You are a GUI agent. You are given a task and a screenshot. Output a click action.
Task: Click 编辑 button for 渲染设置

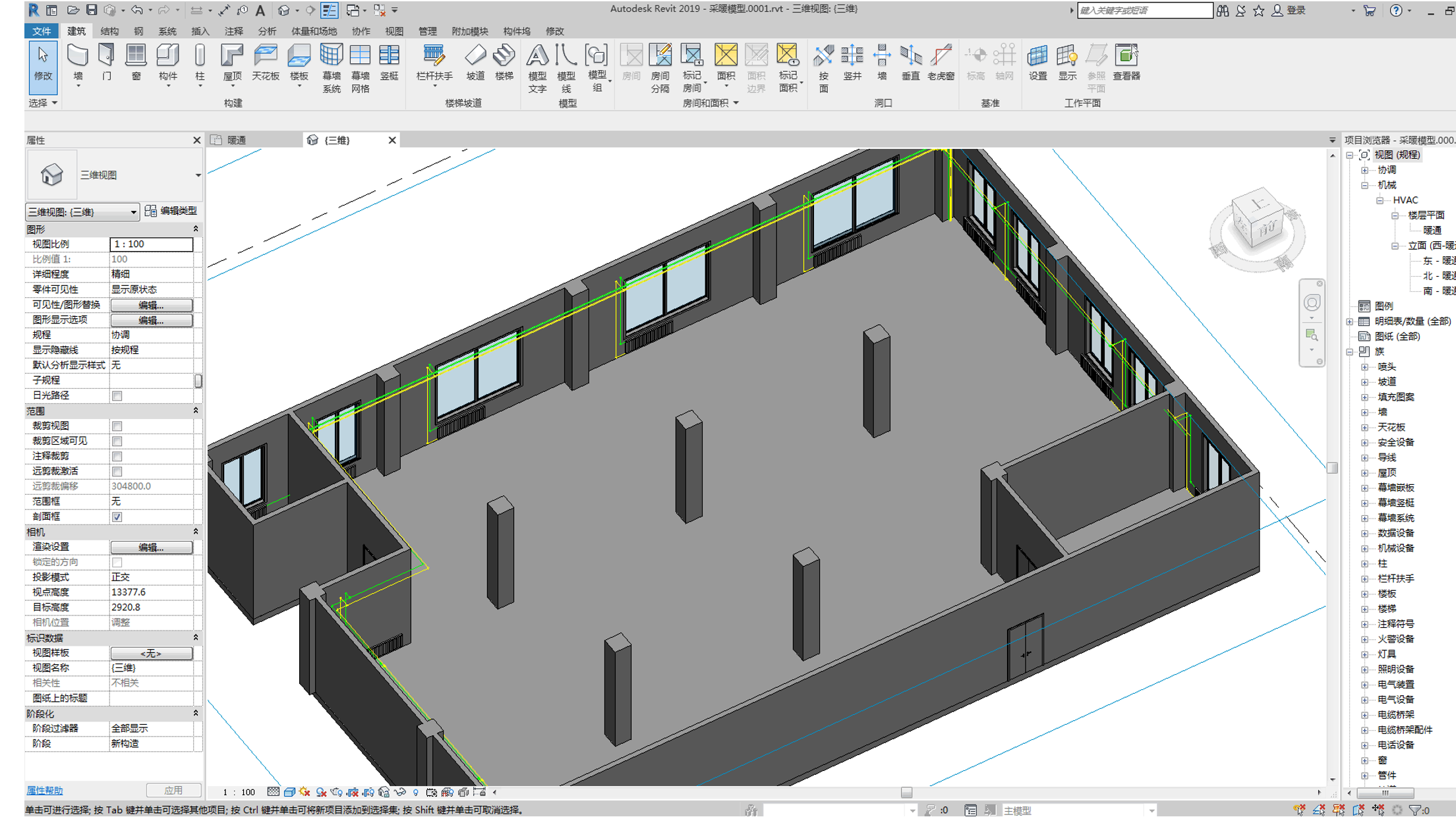point(152,548)
